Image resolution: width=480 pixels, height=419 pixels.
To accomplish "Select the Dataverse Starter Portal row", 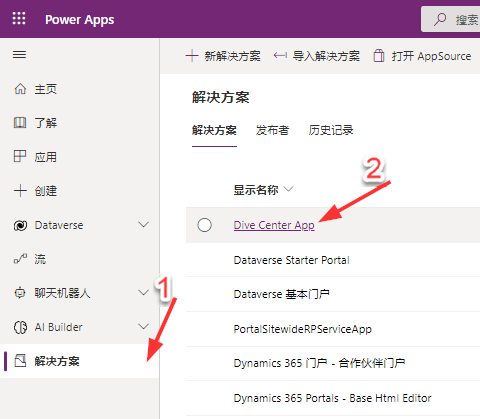I will click(333, 260).
